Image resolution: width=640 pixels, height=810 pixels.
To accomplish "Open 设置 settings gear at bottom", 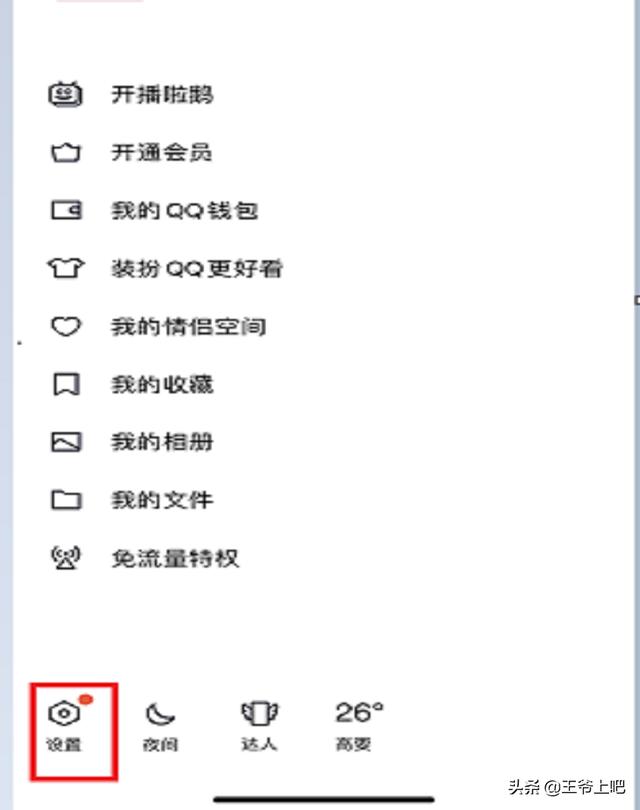I will coord(64,723).
